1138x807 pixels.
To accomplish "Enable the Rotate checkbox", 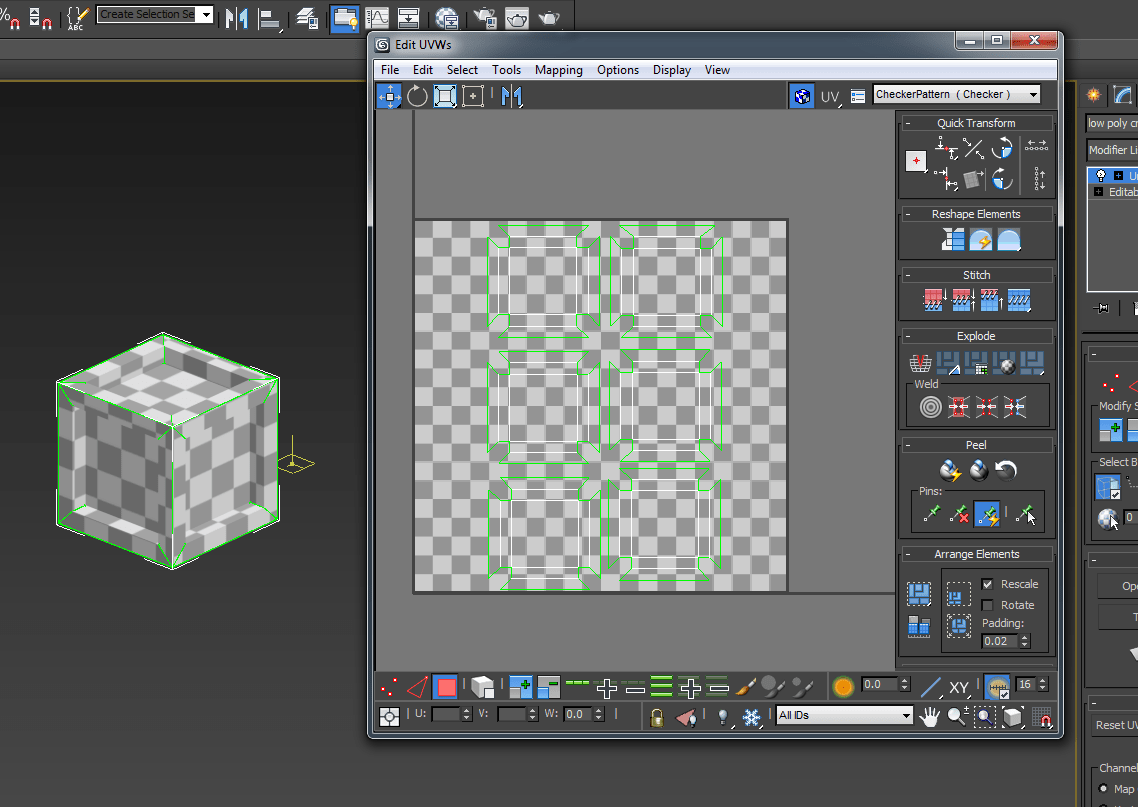I will [x=987, y=605].
